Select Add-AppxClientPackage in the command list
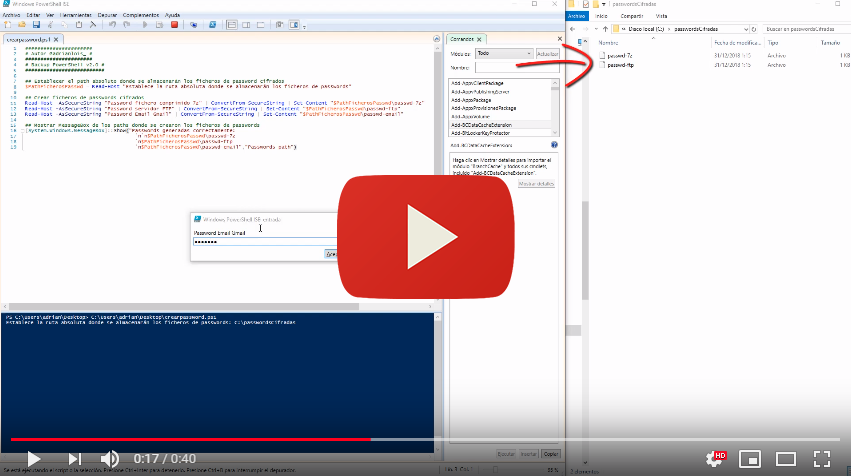The height and width of the screenshot is (476, 851). 477,83
